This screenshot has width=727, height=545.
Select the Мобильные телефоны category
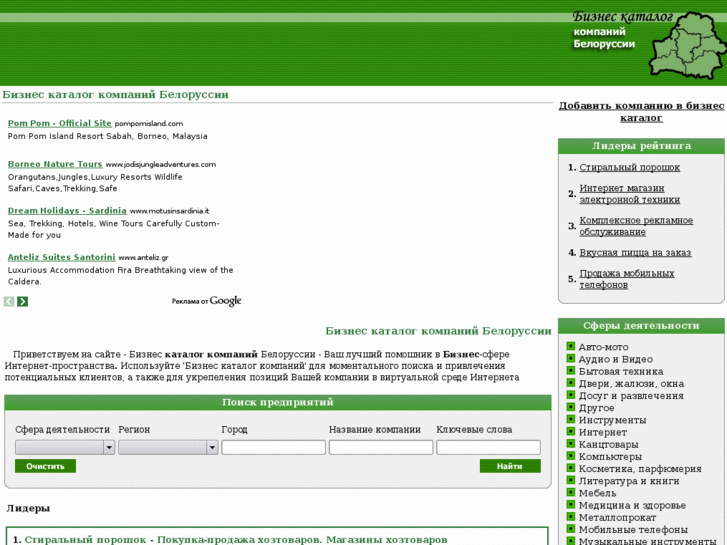pyautogui.click(x=633, y=530)
